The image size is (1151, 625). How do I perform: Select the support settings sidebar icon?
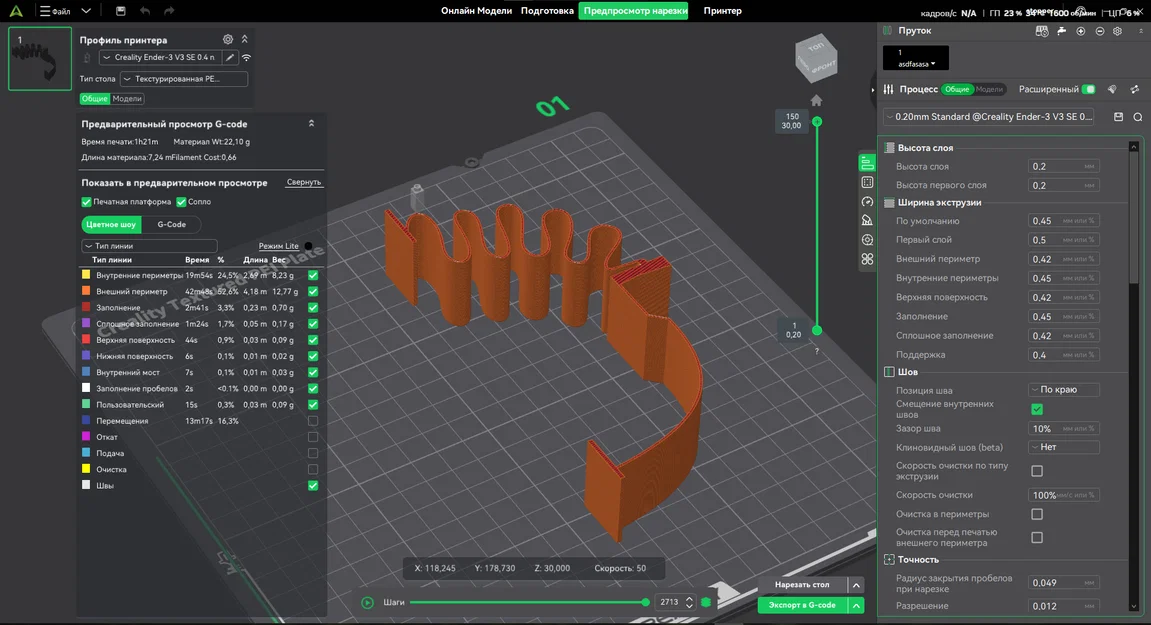coord(867,220)
